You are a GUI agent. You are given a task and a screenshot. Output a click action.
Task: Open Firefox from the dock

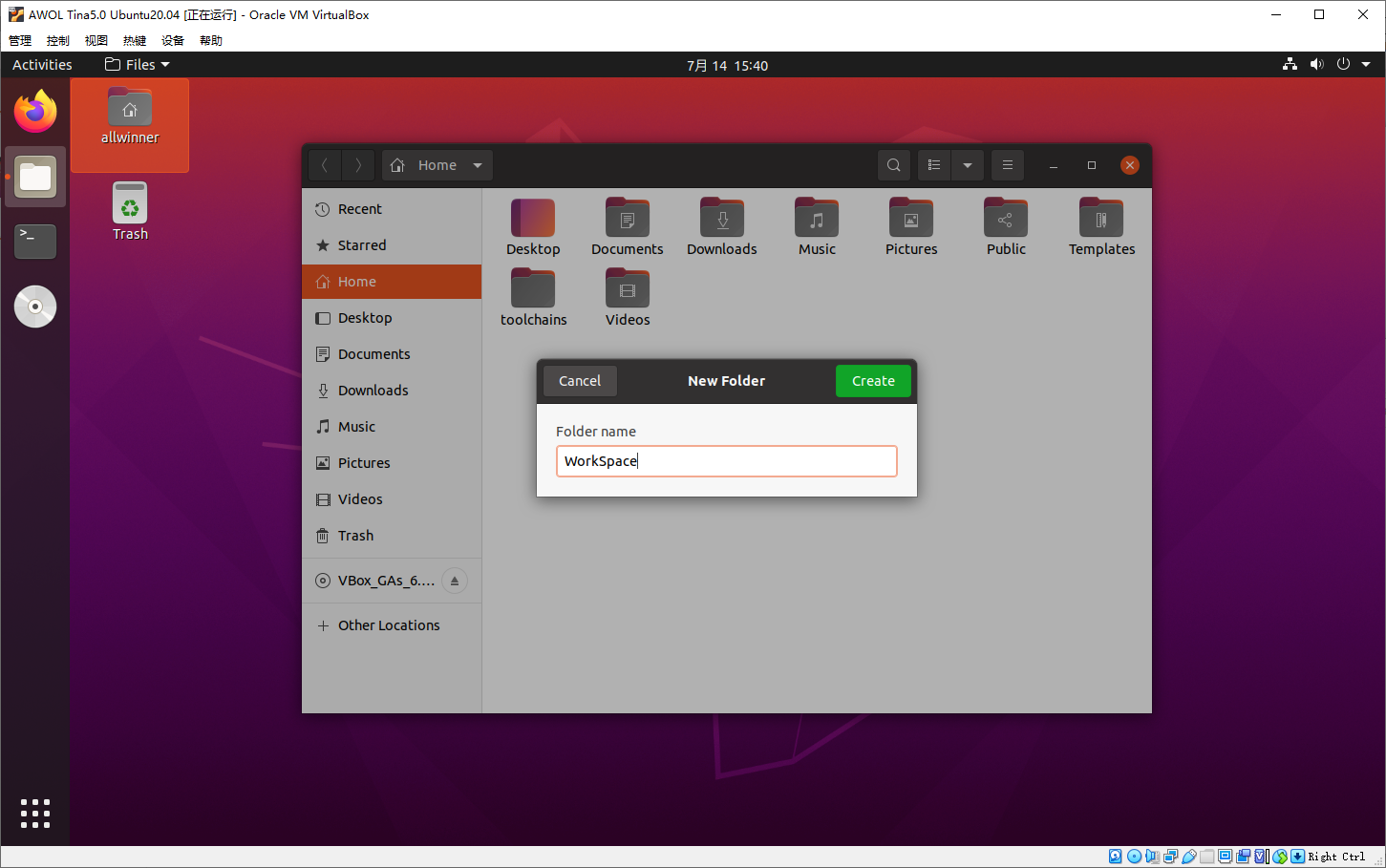pyautogui.click(x=35, y=113)
